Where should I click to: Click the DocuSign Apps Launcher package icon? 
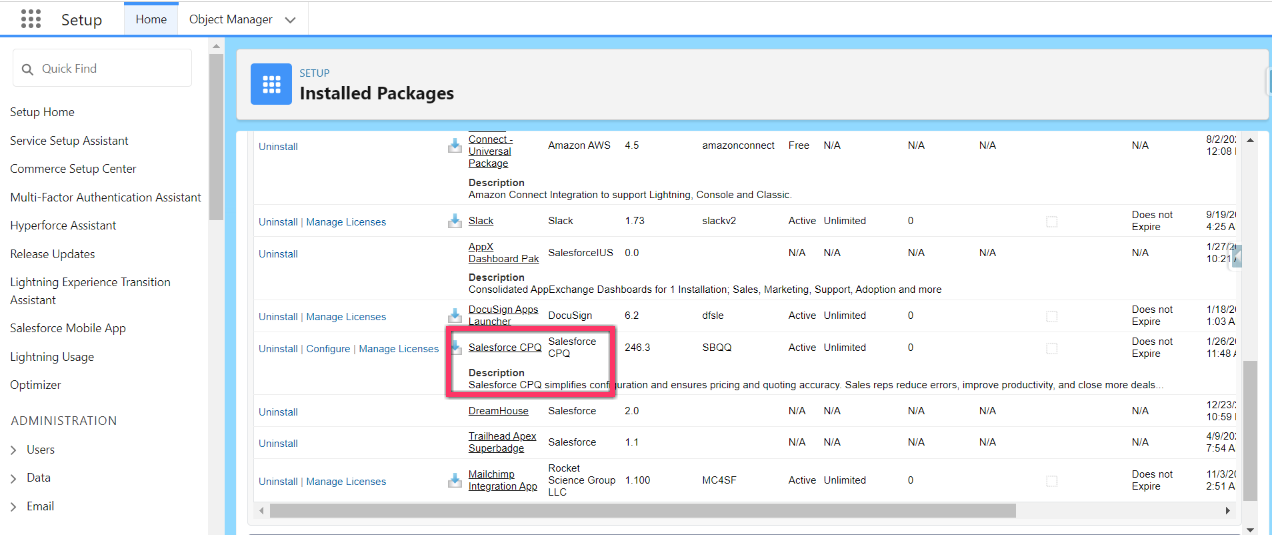point(455,316)
